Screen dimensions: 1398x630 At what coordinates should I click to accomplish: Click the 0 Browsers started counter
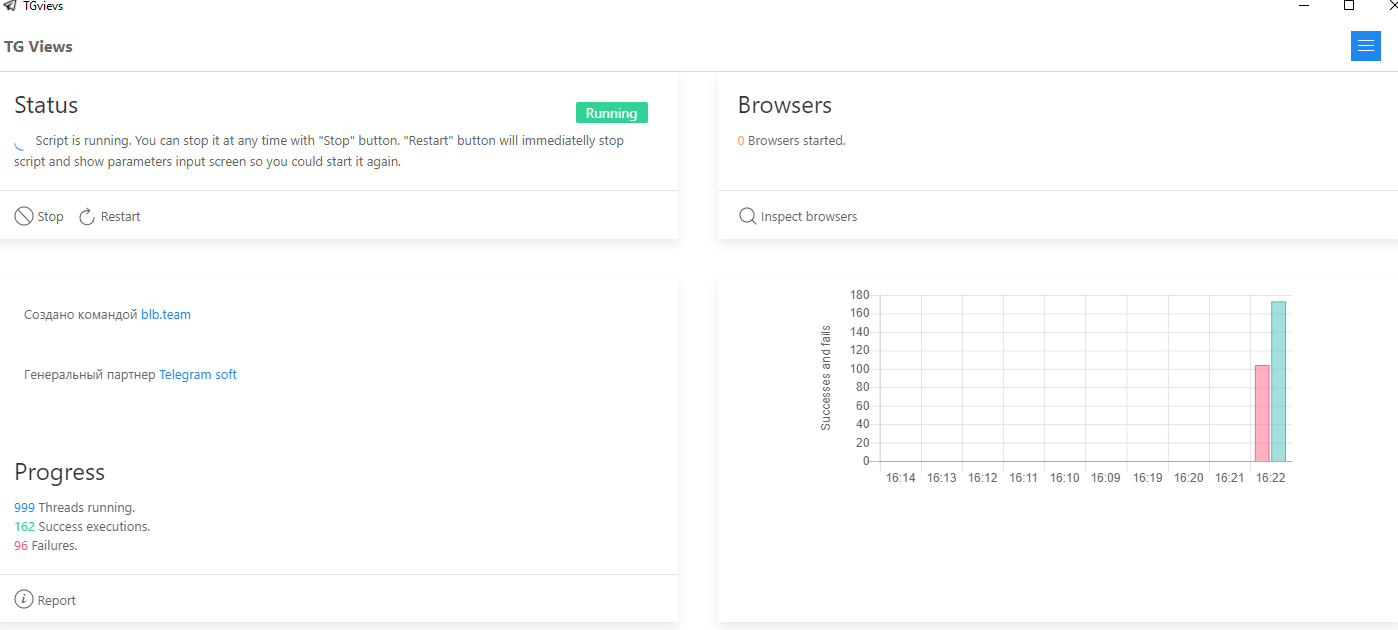tap(741, 140)
